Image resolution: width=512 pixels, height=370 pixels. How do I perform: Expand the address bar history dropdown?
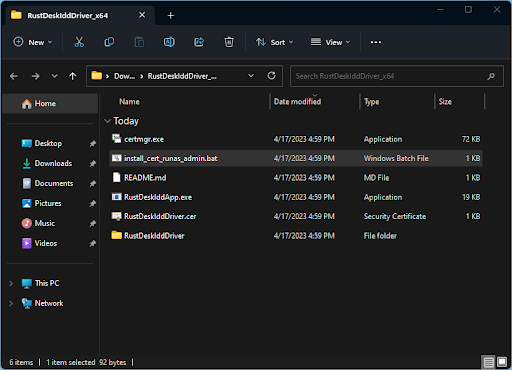pyautogui.click(x=251, y=76)
